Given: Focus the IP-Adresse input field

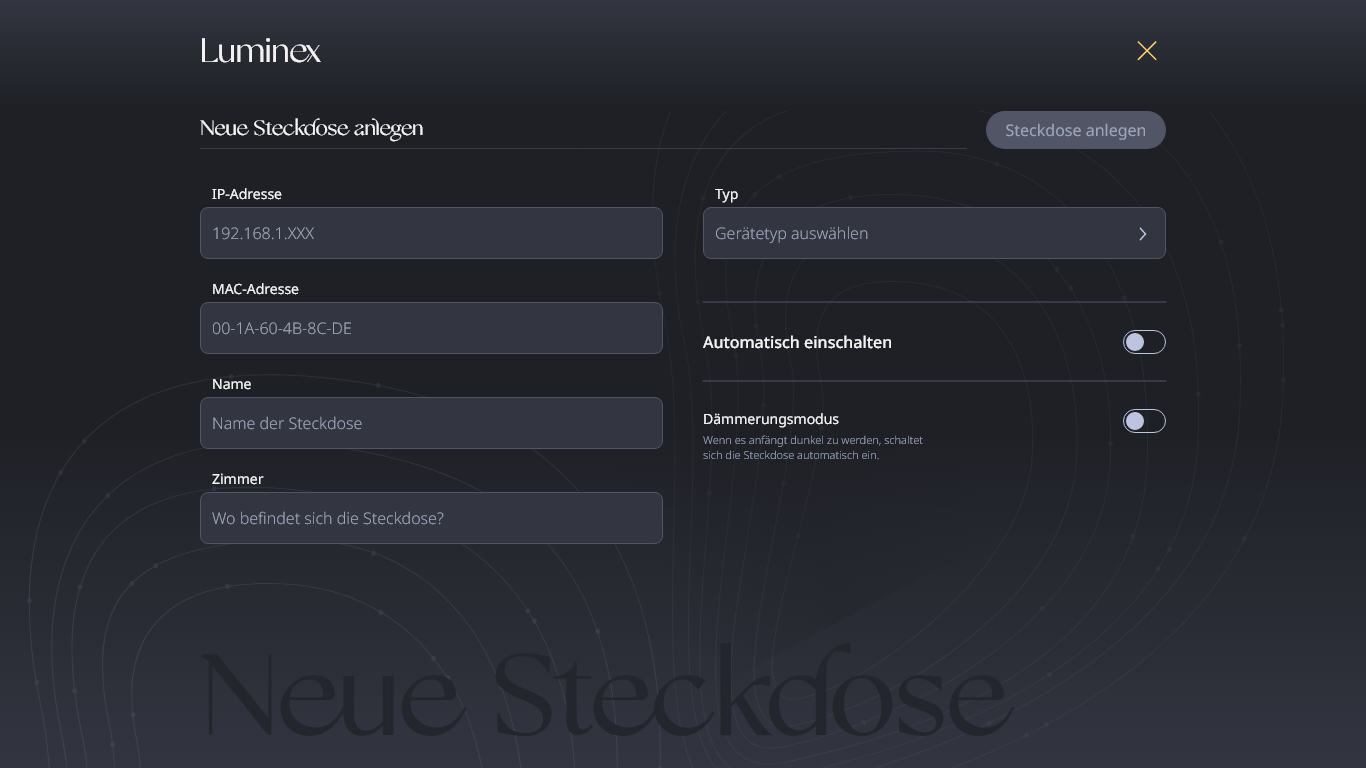Looking at the screenshot, I should (431, 233).
